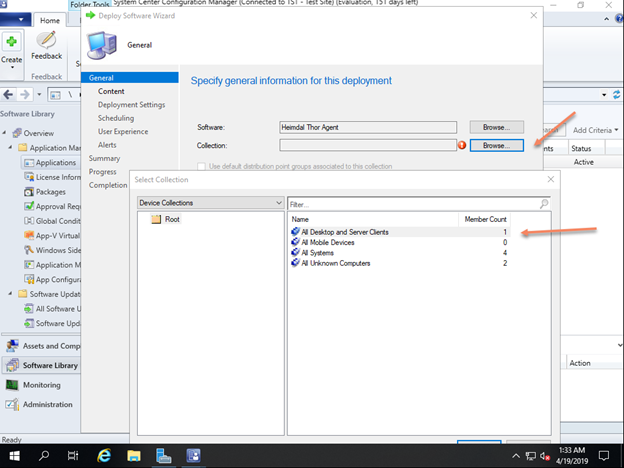
Task: Select Root folder in collection tree
Action: [166, 219]
